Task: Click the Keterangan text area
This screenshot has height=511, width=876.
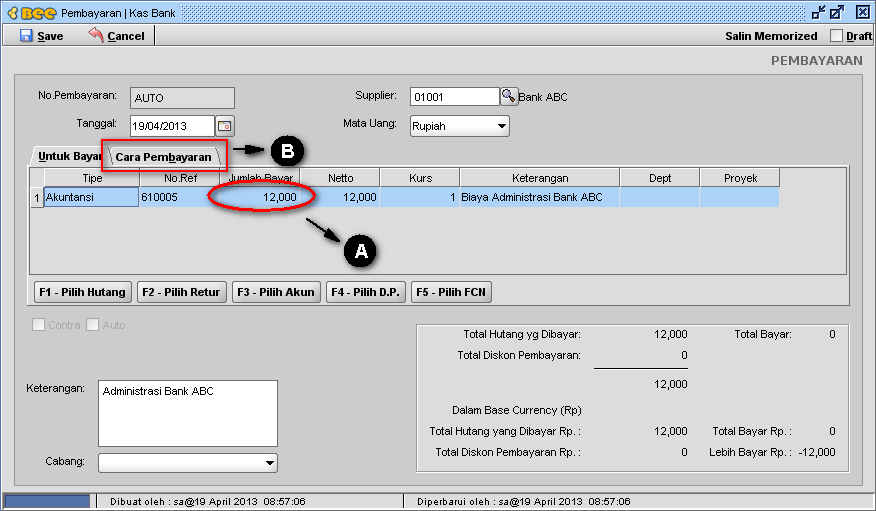Action: tap(188, 412)
